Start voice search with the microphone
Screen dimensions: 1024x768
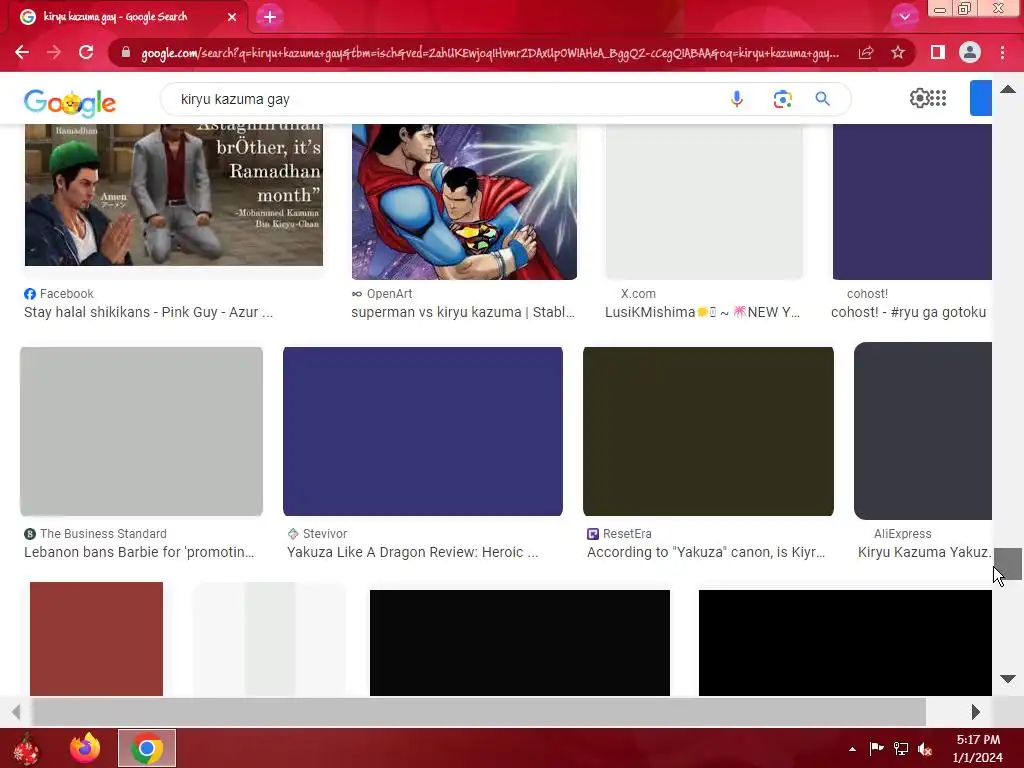tap(737, 99)
